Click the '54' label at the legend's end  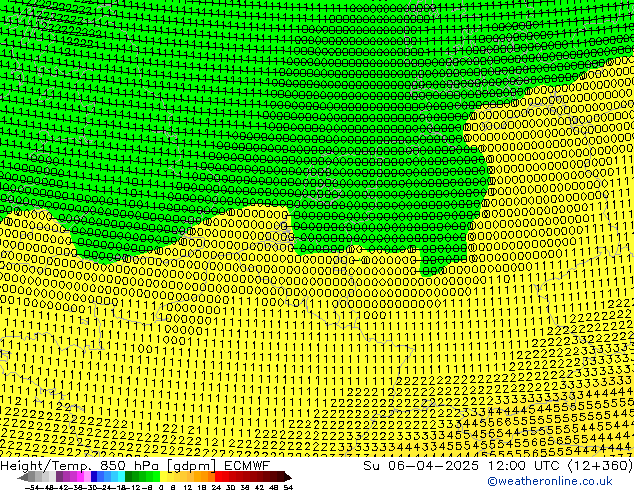[x=288, y=487]
